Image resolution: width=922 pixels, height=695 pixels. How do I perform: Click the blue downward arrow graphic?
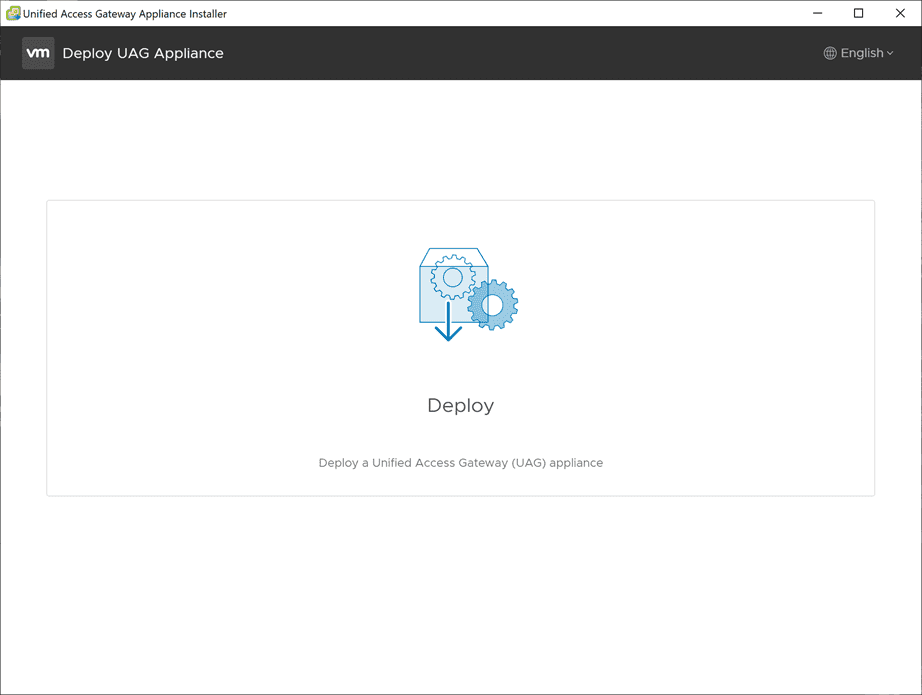[448, 322]
